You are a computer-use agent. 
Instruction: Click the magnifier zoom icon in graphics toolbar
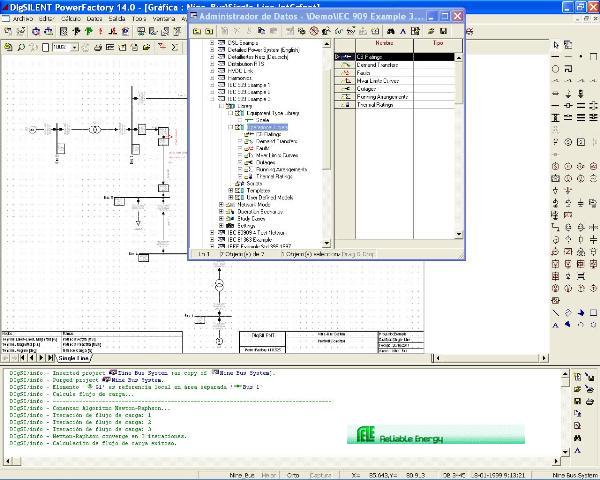21,47
